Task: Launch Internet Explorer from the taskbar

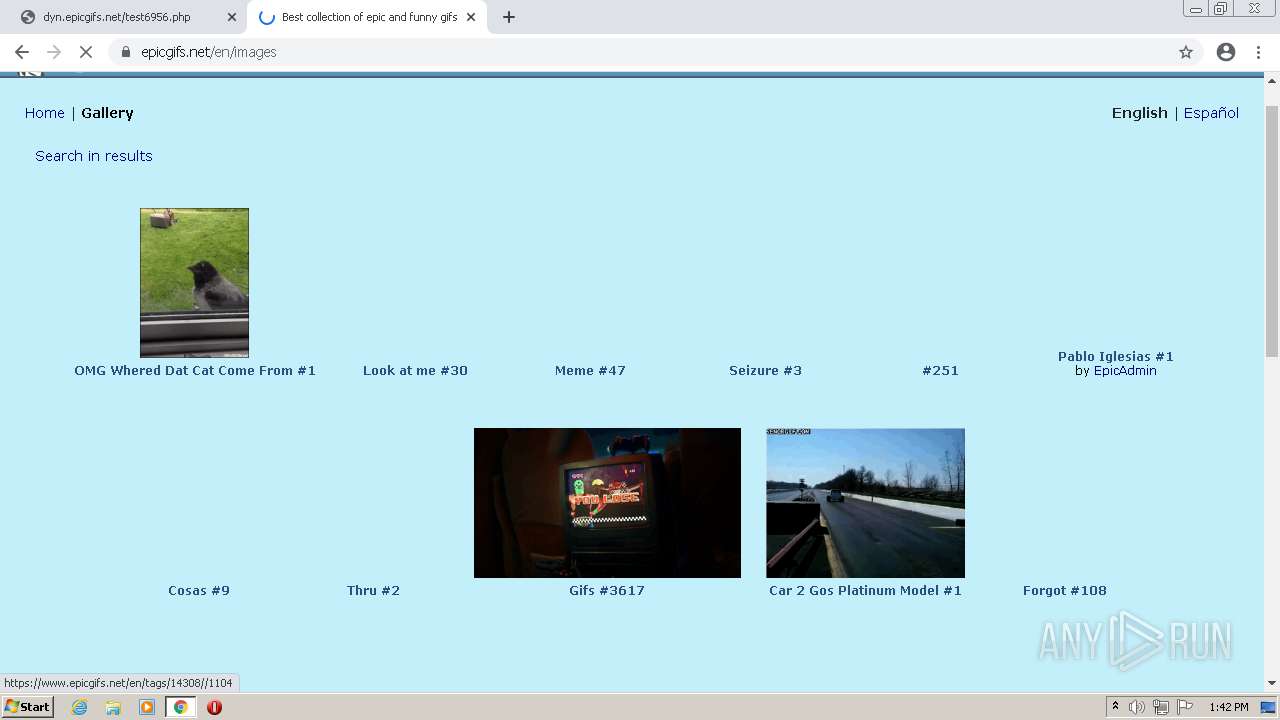Action: tap(80, 707)
